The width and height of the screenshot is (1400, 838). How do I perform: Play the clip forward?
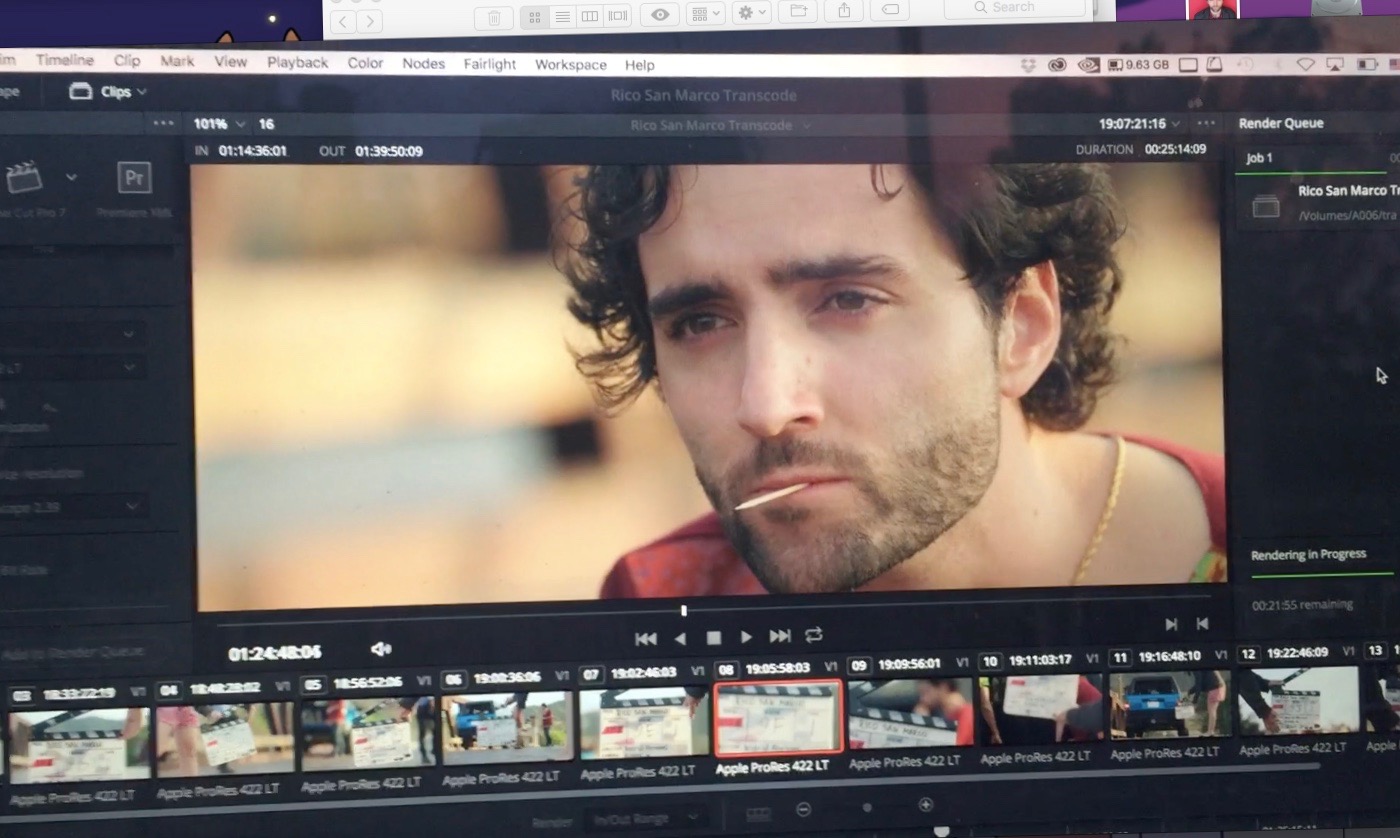point(746,637)
